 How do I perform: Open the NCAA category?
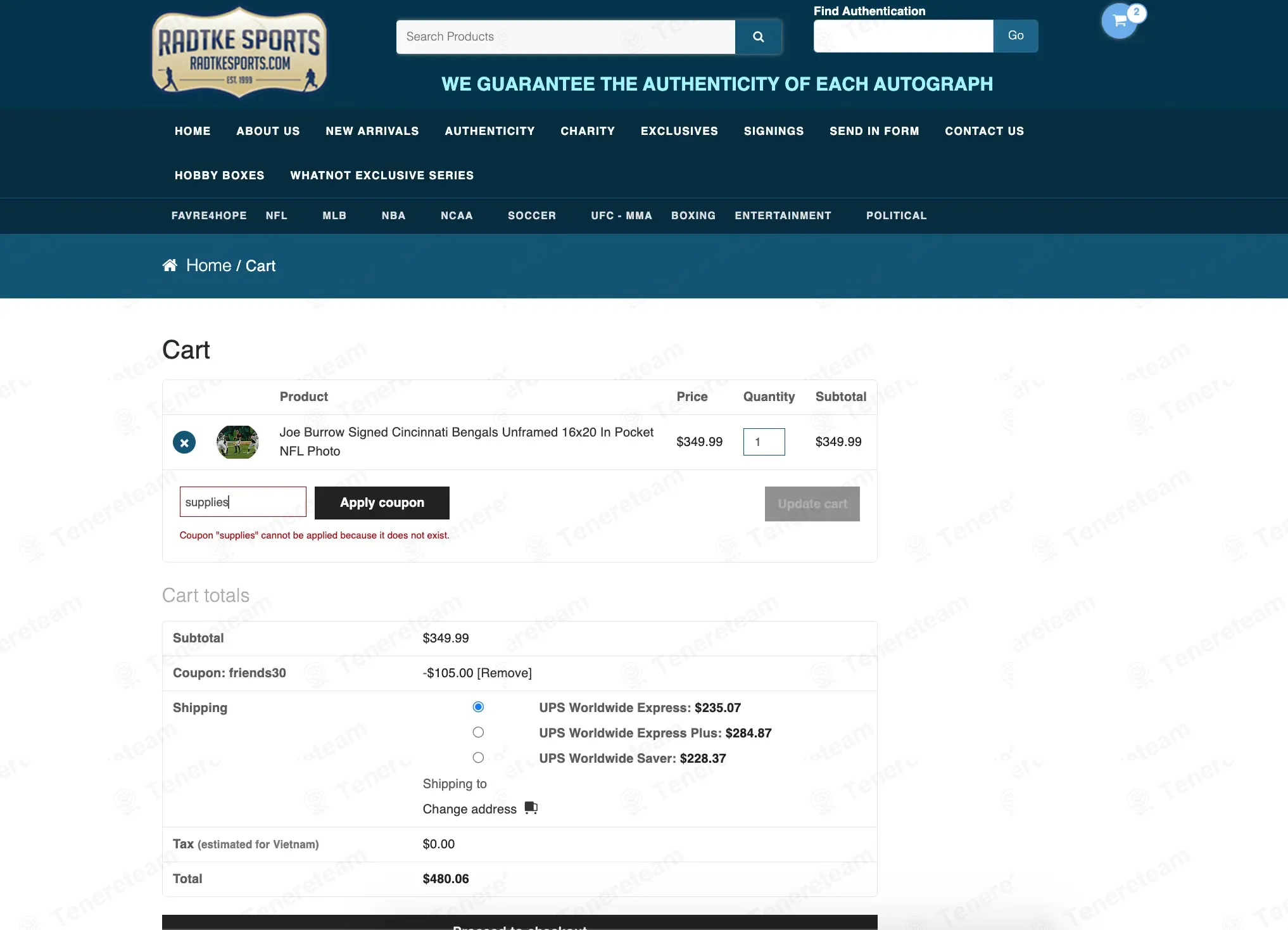click(x=457, y=215)
